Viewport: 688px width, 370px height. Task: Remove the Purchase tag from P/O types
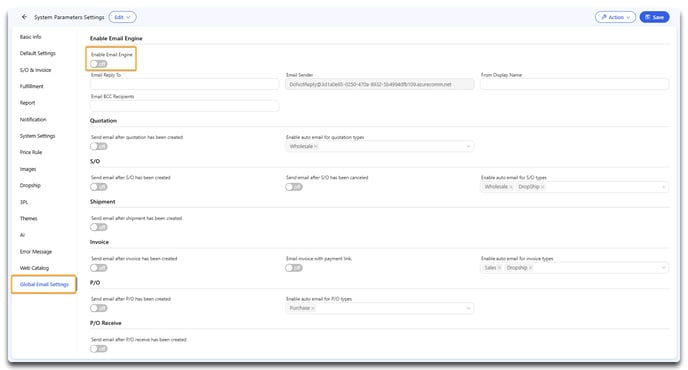coord(313,308)
